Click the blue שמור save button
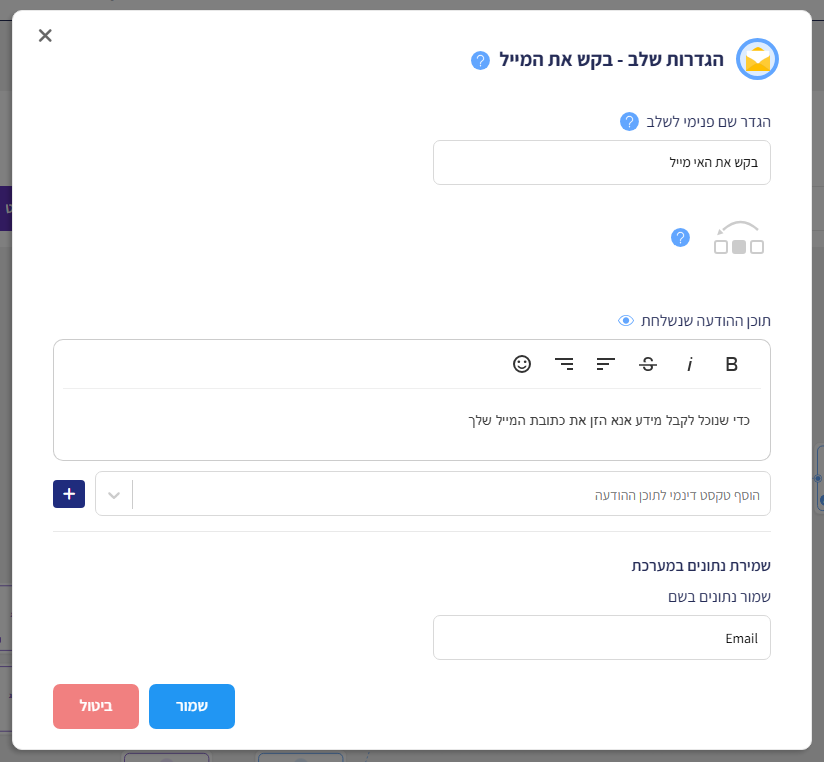Image resolution: width=824 pixels, height=762 pixels. [x=192, y=706]
